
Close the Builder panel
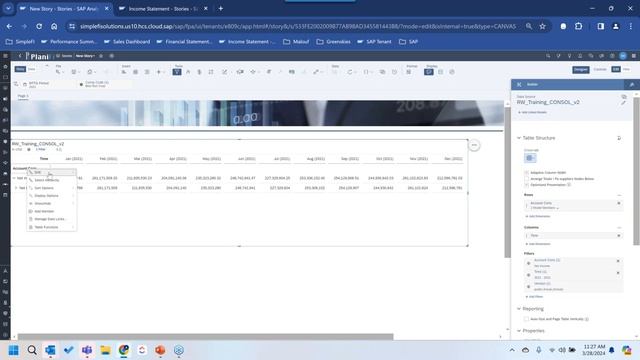(x=519, y=84)
